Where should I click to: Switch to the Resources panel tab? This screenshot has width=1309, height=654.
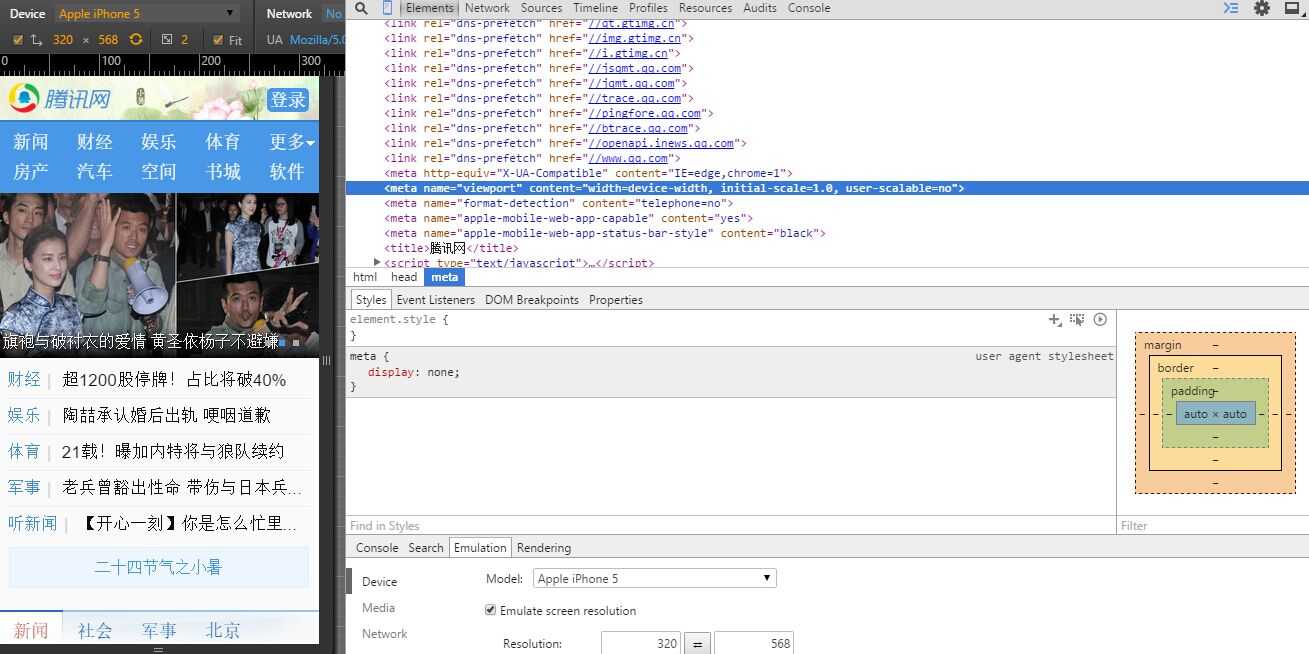(705, 8)
